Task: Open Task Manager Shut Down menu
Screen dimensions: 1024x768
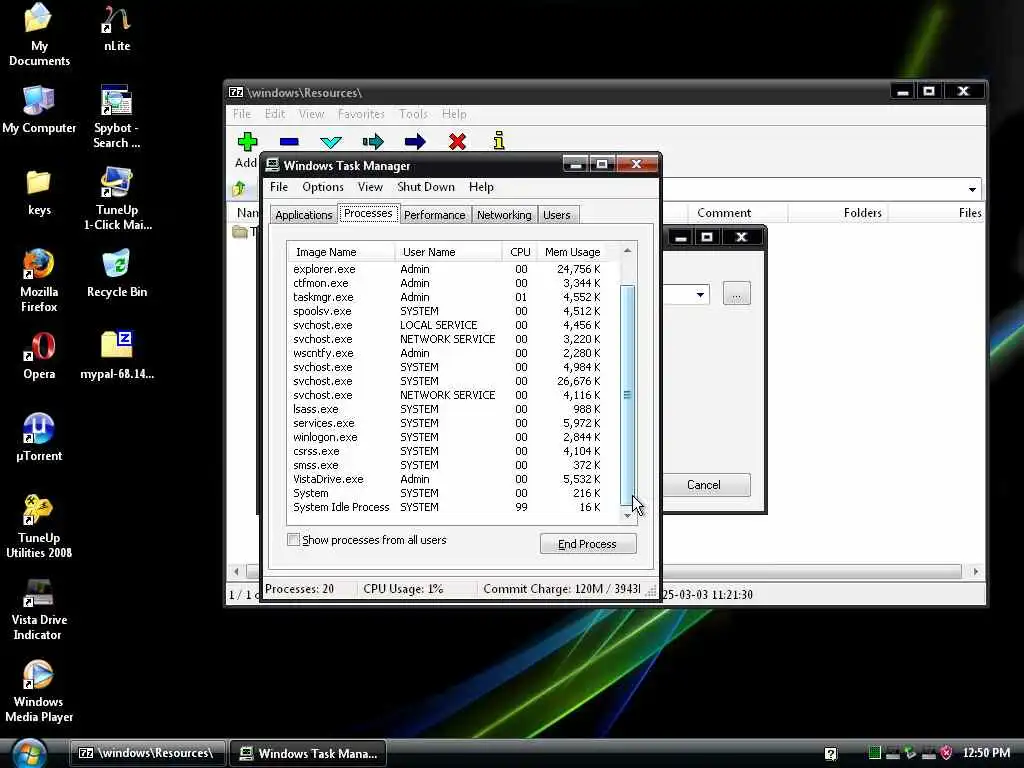Action: [x=426, y=187]
